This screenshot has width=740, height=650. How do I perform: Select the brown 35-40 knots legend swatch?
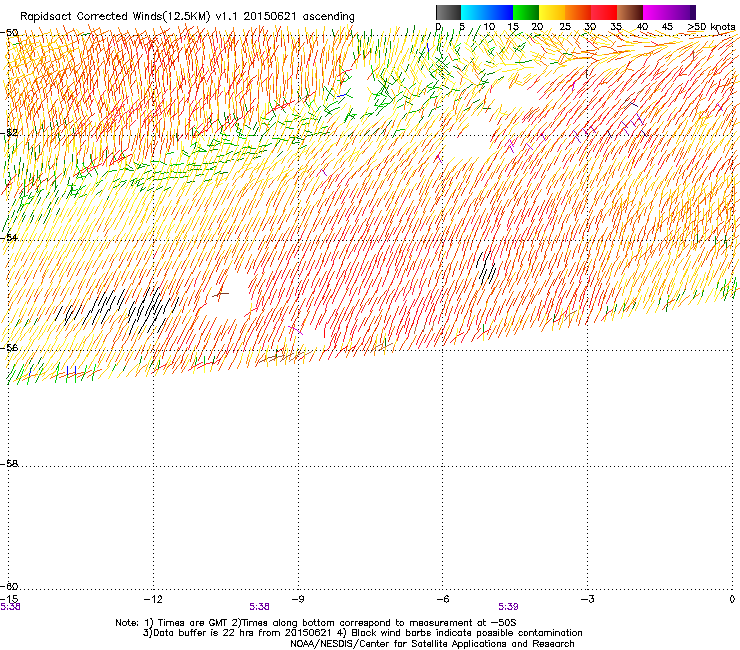[630, 12]
